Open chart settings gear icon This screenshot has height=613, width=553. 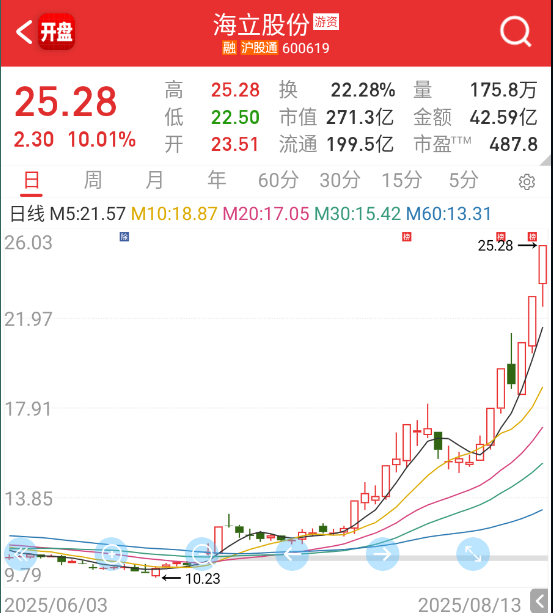point(526,182)
